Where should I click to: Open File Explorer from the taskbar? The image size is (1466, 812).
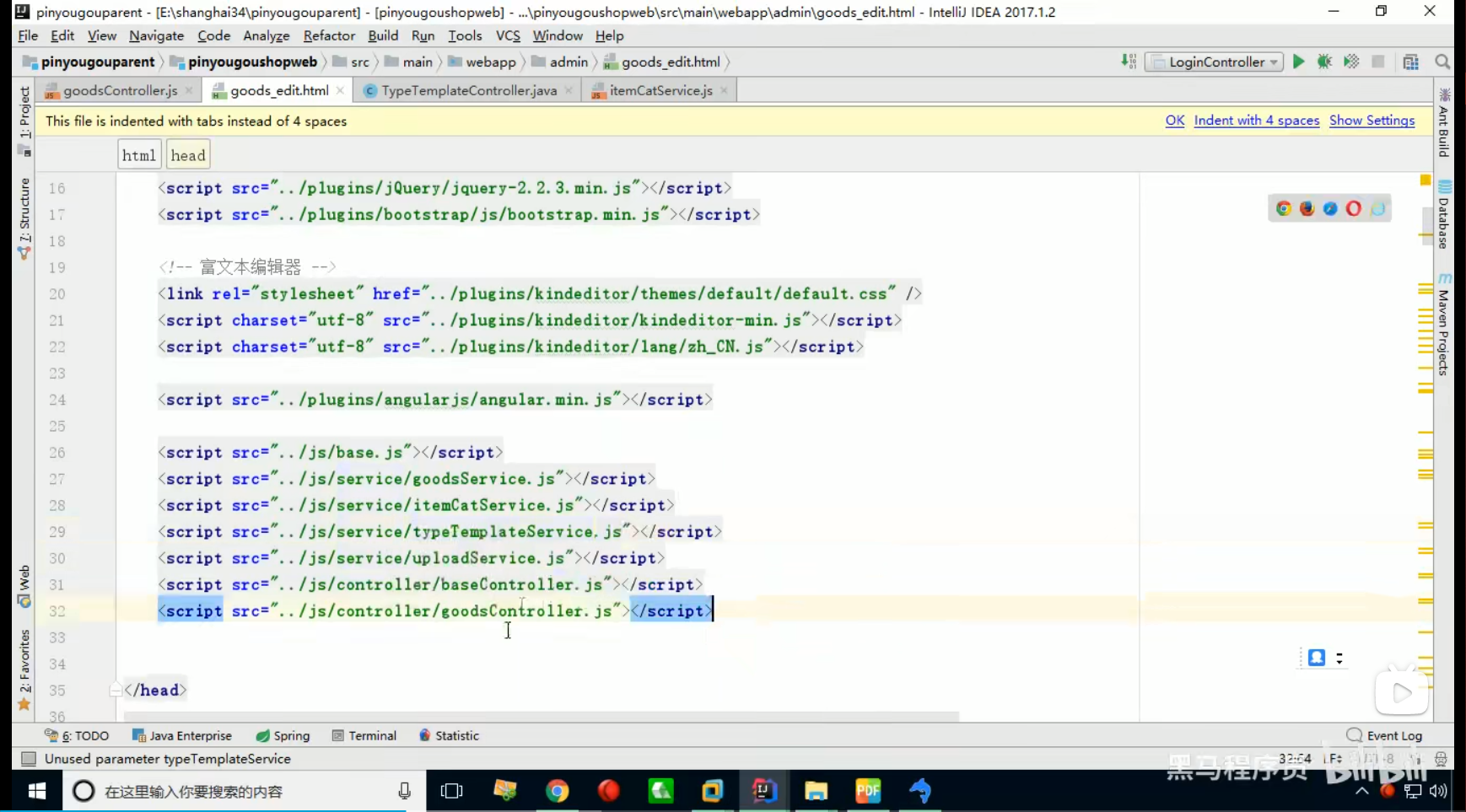click(x=816, y=791)
